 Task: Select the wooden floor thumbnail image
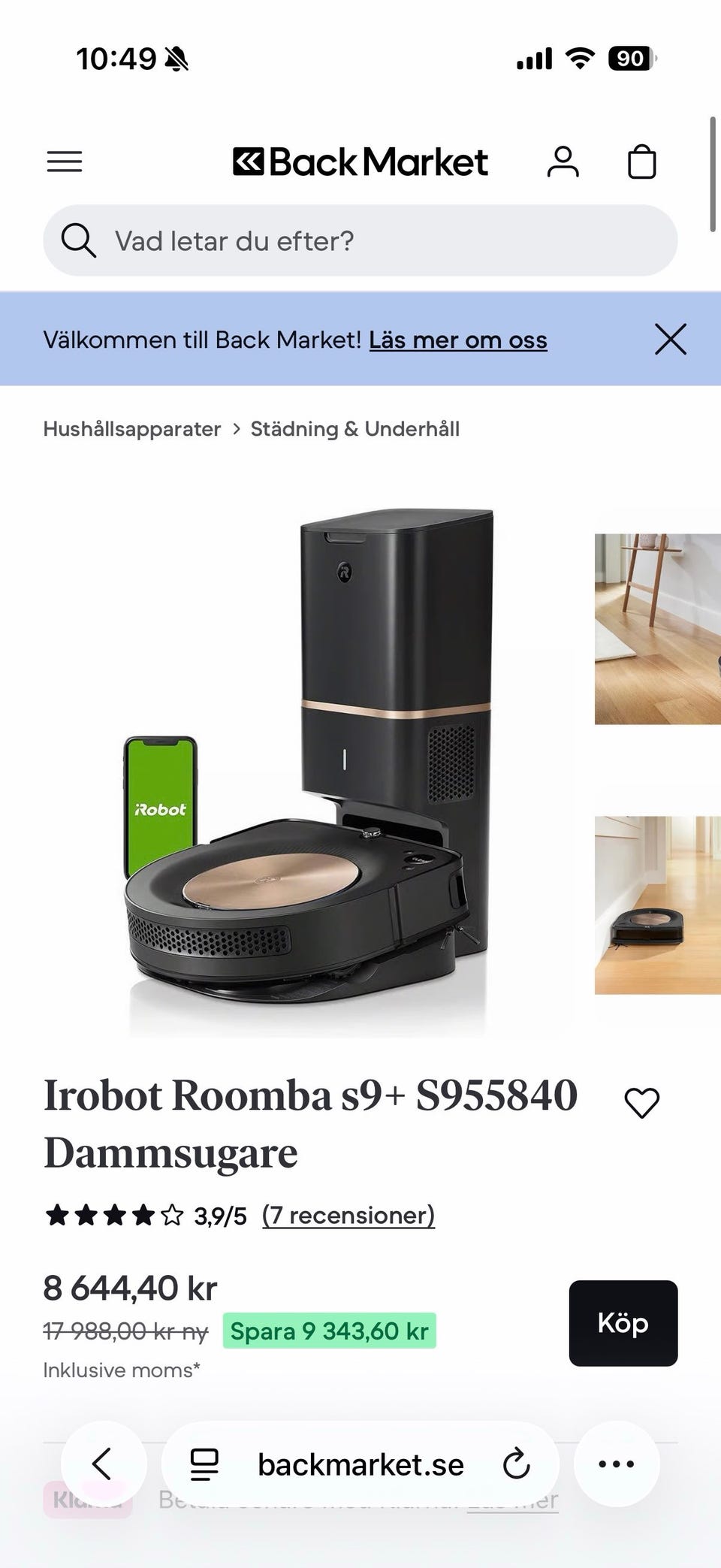point(658,629)
